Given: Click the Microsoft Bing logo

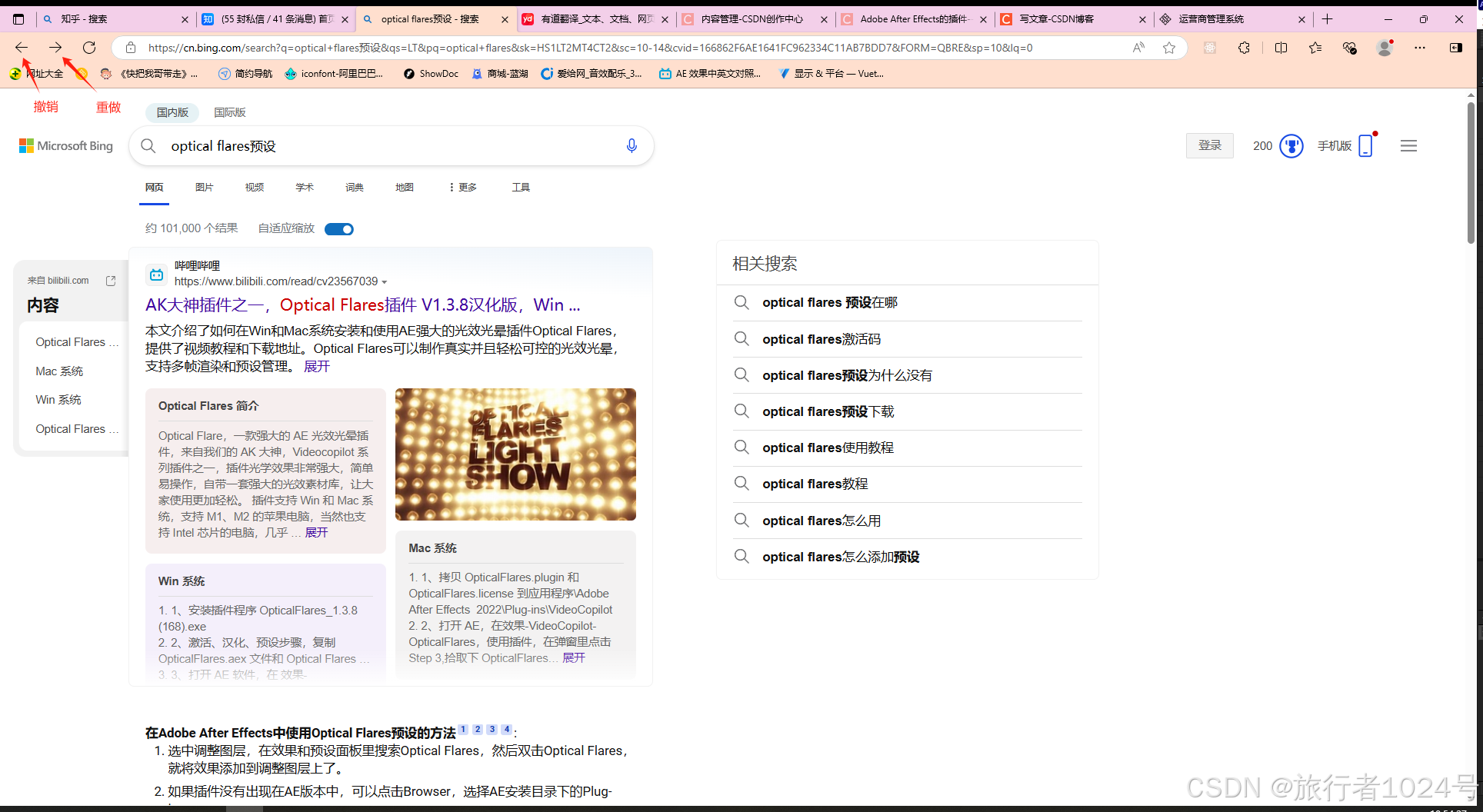Looking at the screenshot, I should [x=66, y=146].
